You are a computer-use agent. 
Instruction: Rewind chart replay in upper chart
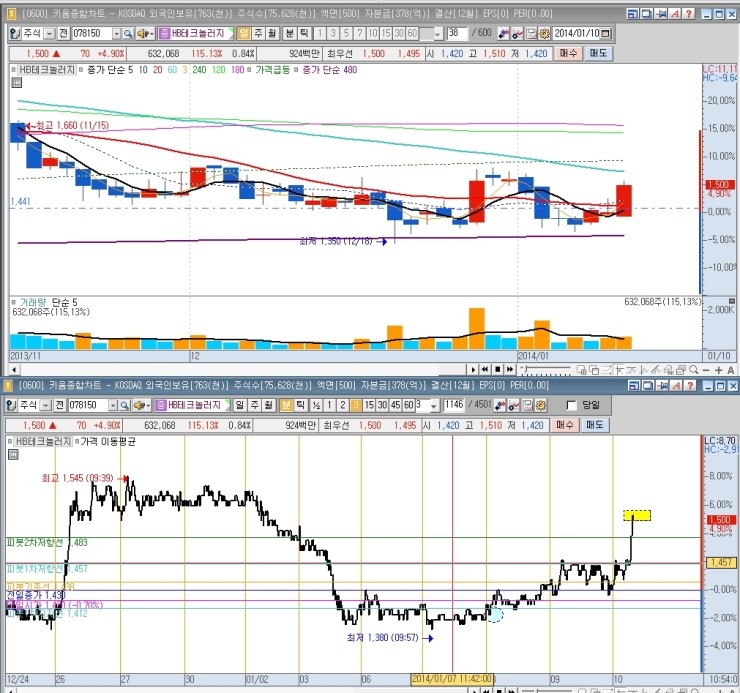[x=485, y=369]
